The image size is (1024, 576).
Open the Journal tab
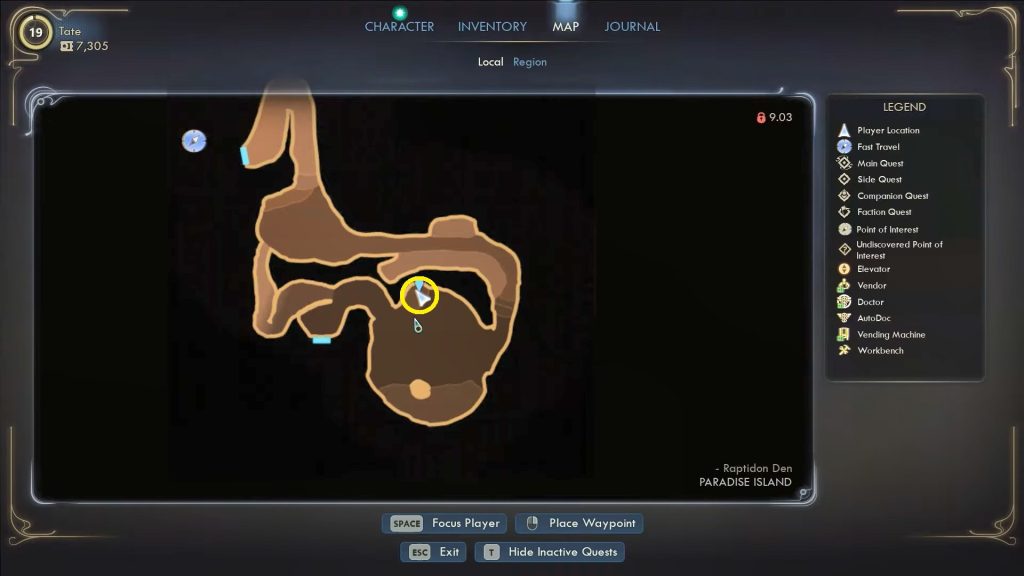[632, 26]
